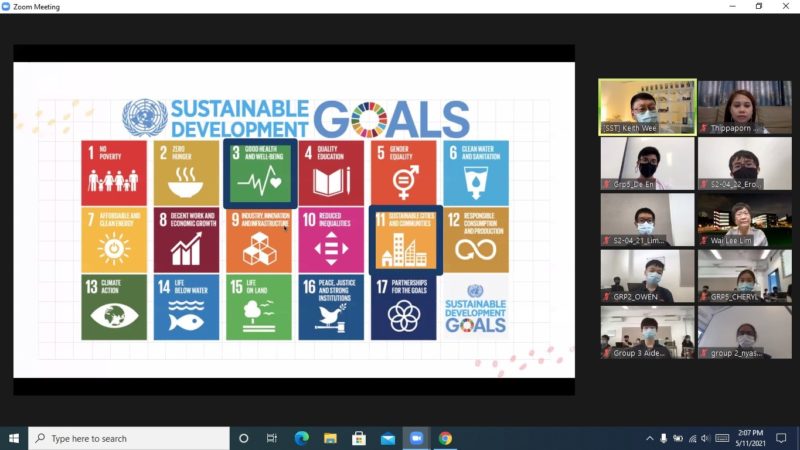Select the GRP5_CHERYL video tile

coord(744,276)
